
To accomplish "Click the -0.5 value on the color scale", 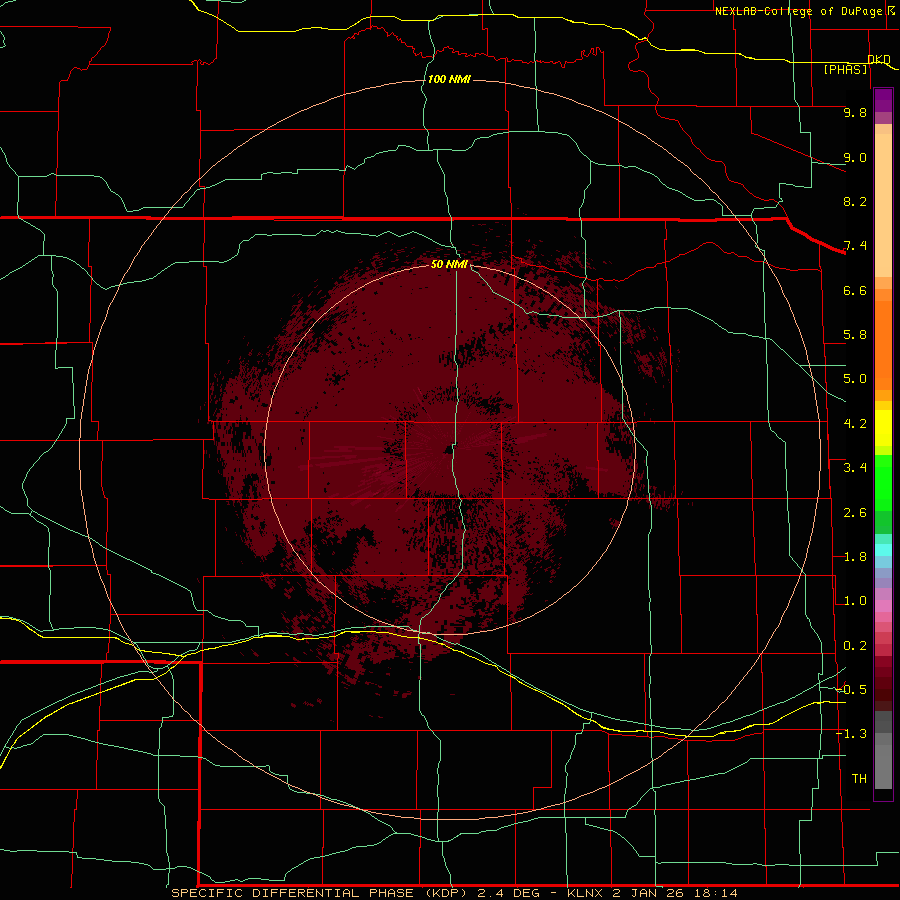I will 851,690.
